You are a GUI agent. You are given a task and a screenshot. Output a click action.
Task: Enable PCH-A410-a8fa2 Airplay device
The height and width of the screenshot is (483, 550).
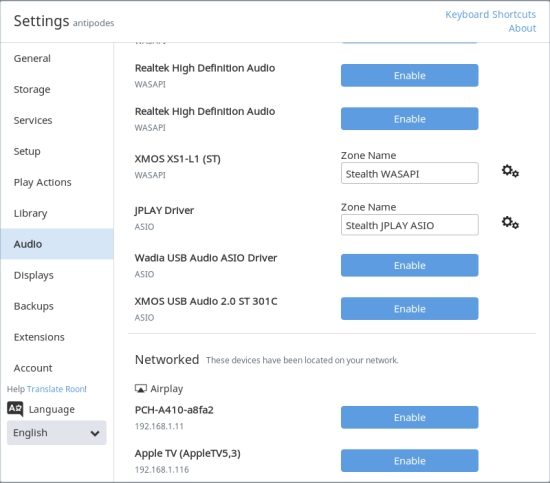[409, 417]
